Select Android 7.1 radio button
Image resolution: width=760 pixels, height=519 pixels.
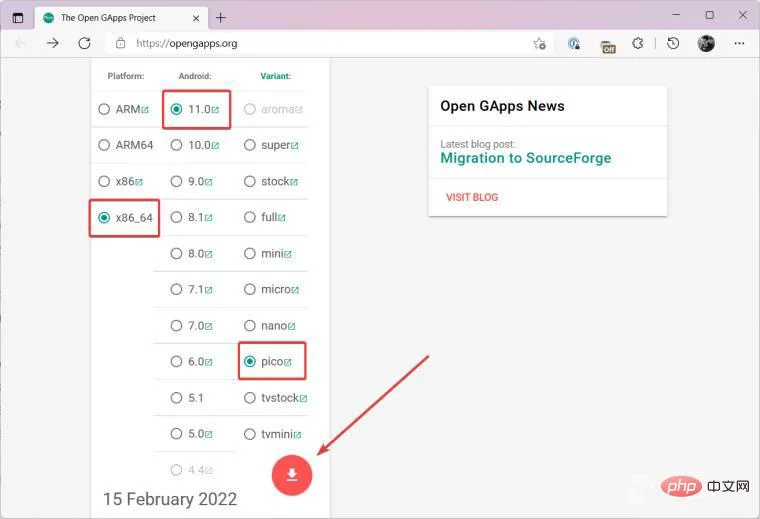[176, 289]
